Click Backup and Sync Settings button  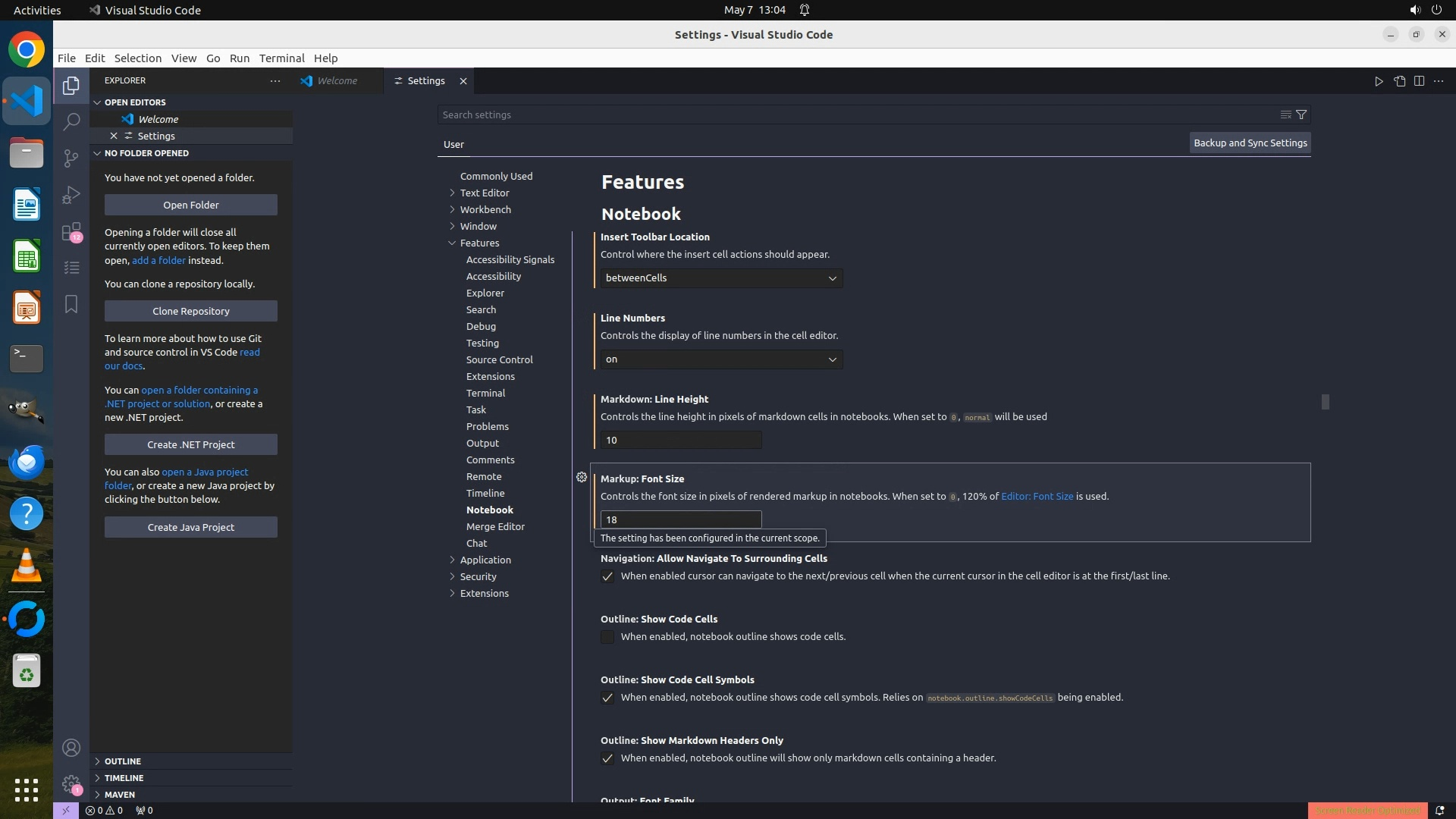pyautogui.click(x=1250, y=143)
